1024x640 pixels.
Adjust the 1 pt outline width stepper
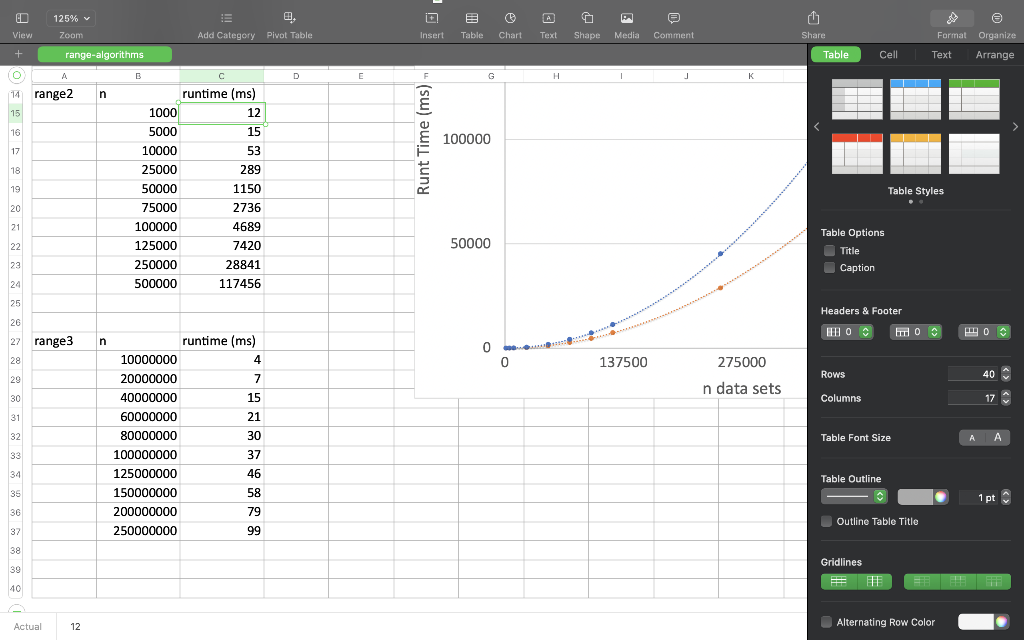tap(1006, 498)
